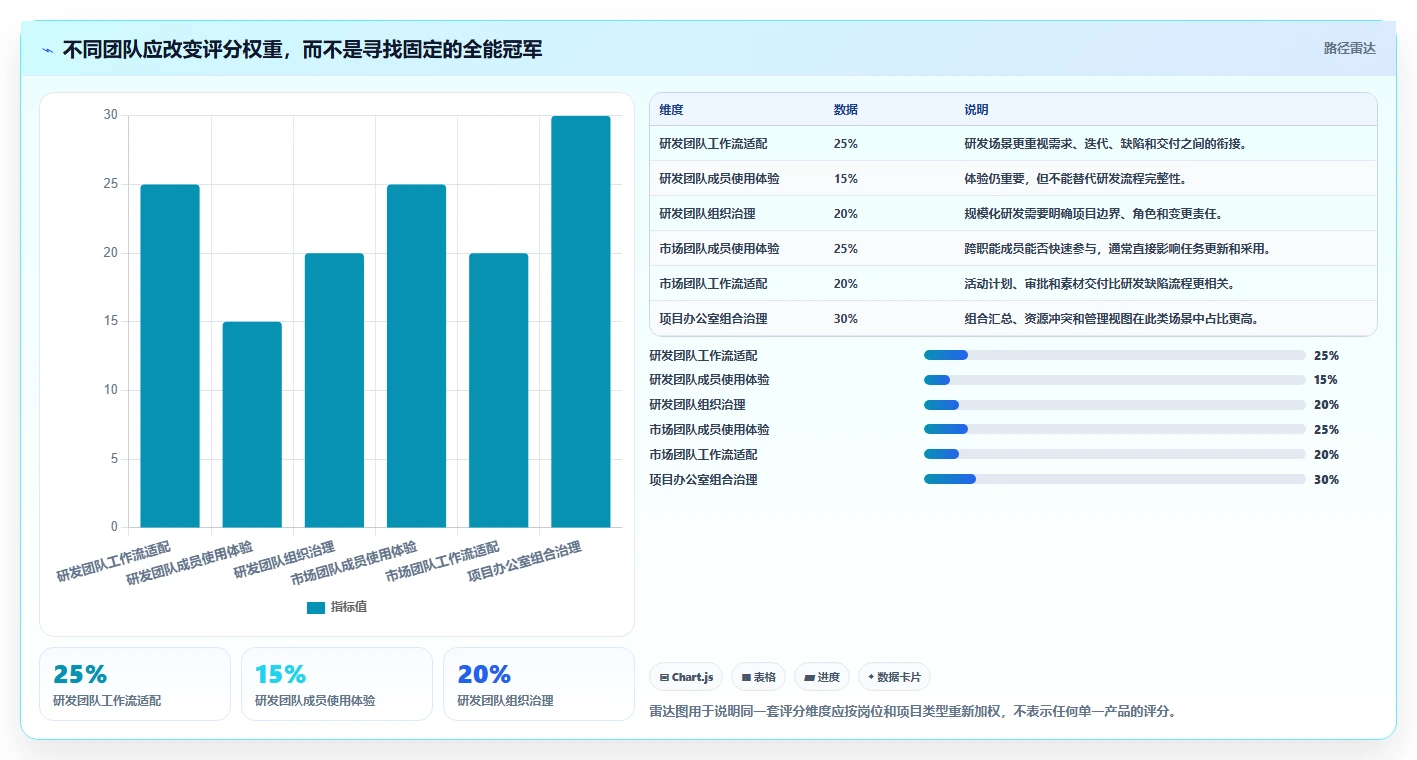1417x760 pixels.
Task: Click the chart bar for 市场团队成员使用体验
Action: pyautogui.click(x=416, y=356)
